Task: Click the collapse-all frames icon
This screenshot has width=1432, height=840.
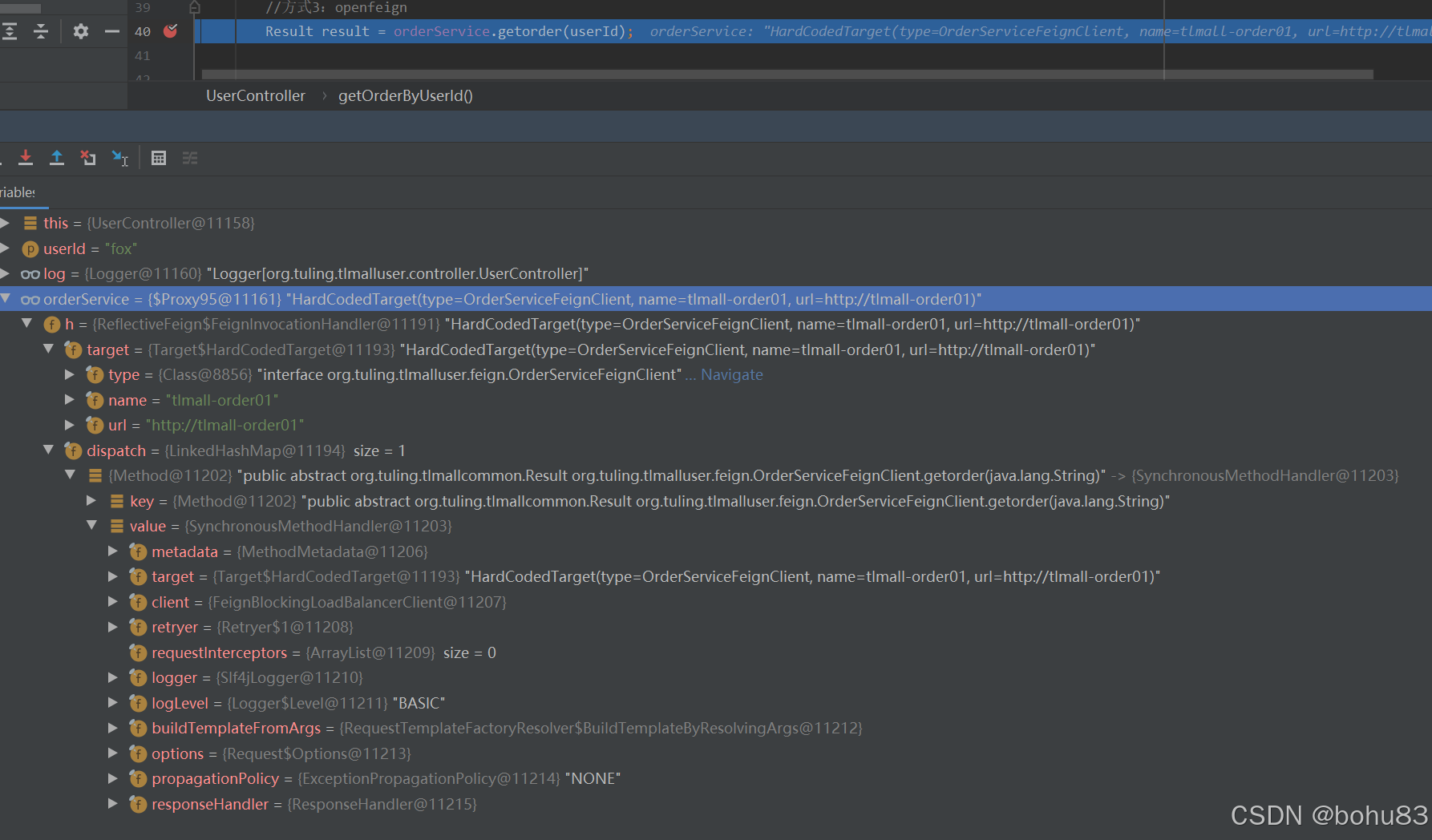Action: [x=40, y=30]
